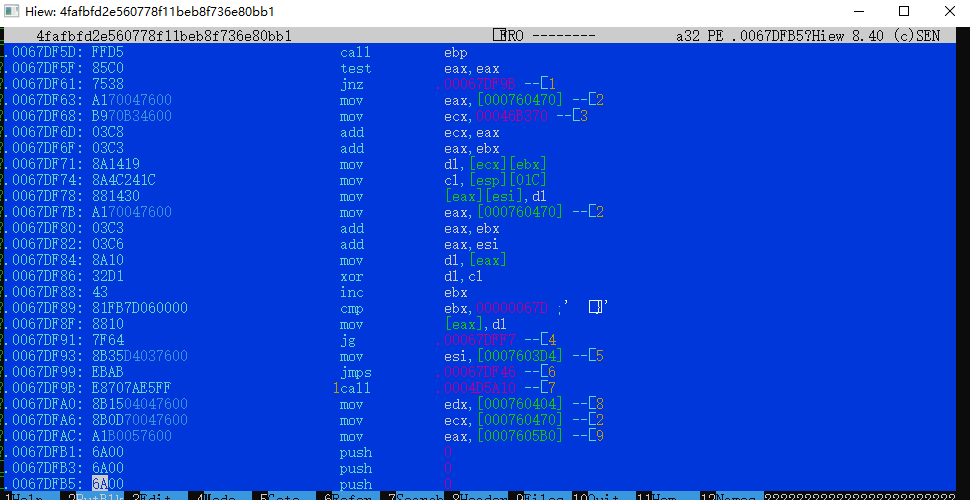This screenshot has width=970, height=500.
Task: Click call target .0004D5A10
Action: (475, 389)
